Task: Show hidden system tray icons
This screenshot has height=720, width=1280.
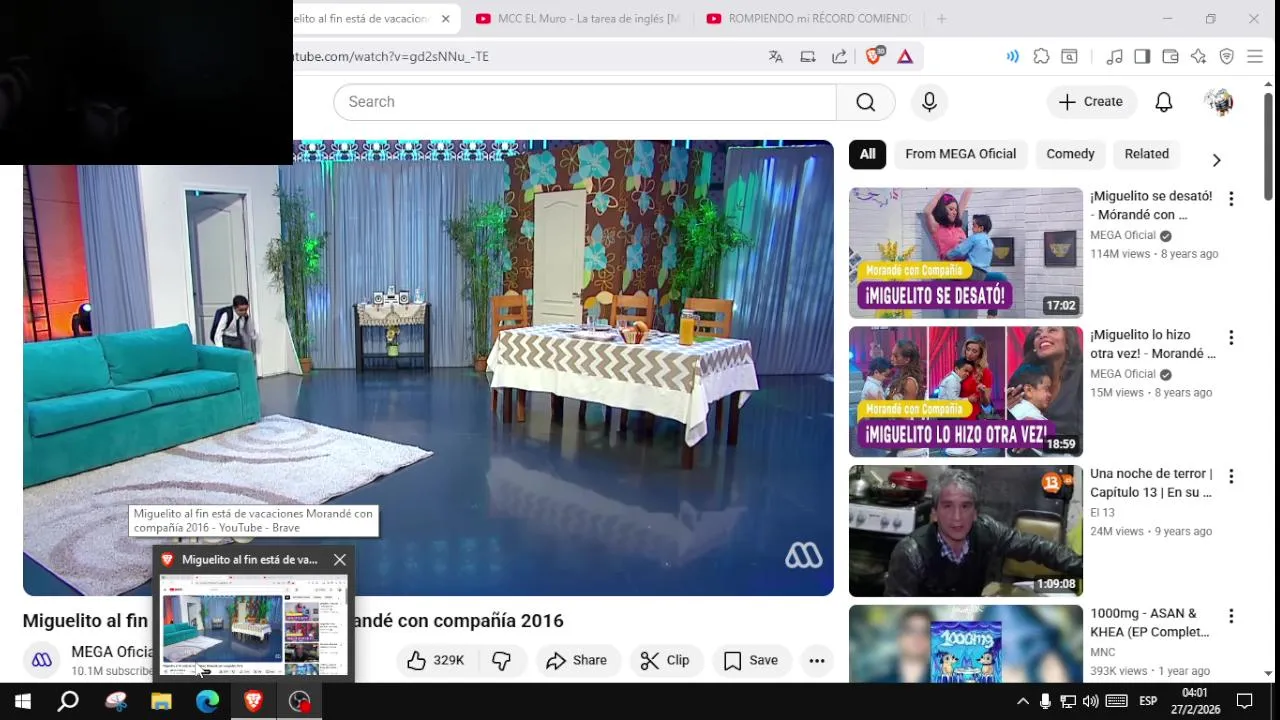Action: click(1022, 701)
